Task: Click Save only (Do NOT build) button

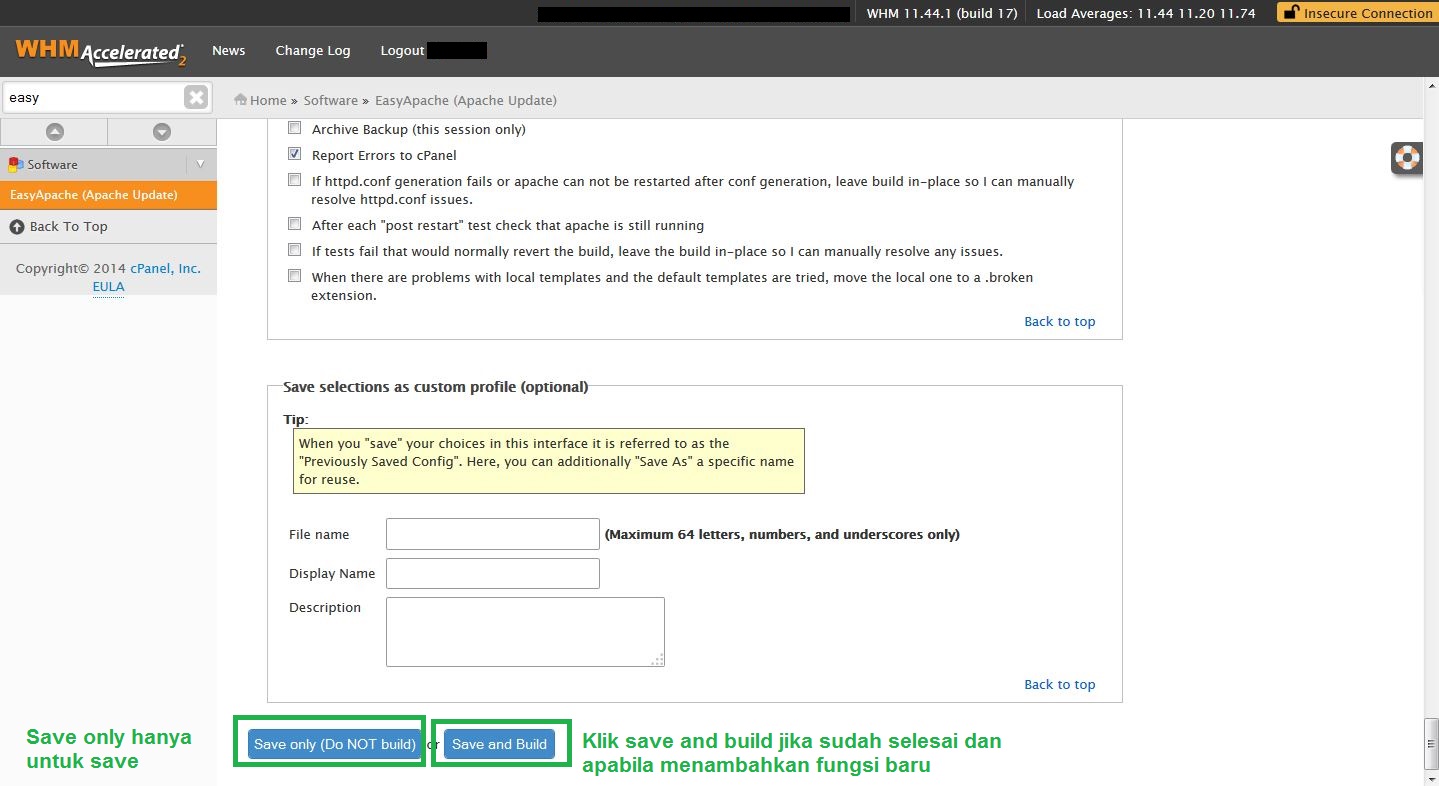Action: [334, 744]
